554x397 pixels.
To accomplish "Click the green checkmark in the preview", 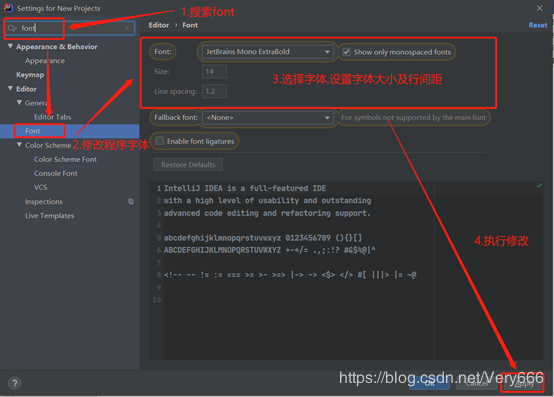I will point(539,185).
